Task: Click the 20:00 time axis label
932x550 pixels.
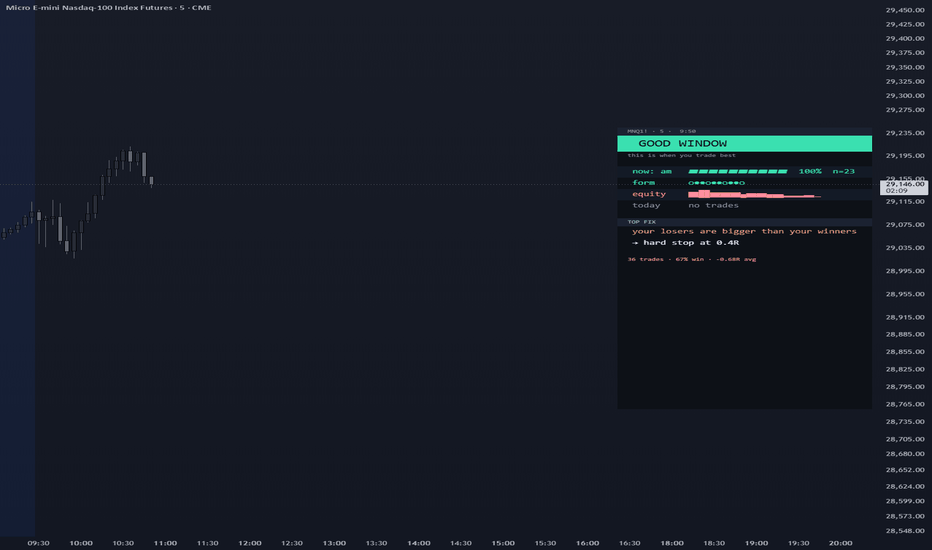Action: click(x=840, y=543)
